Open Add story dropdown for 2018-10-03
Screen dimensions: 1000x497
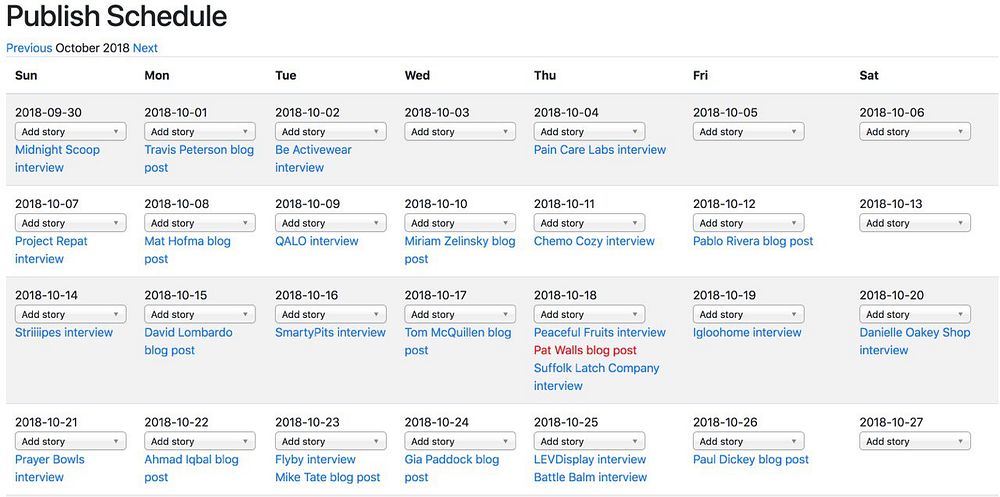460,132
